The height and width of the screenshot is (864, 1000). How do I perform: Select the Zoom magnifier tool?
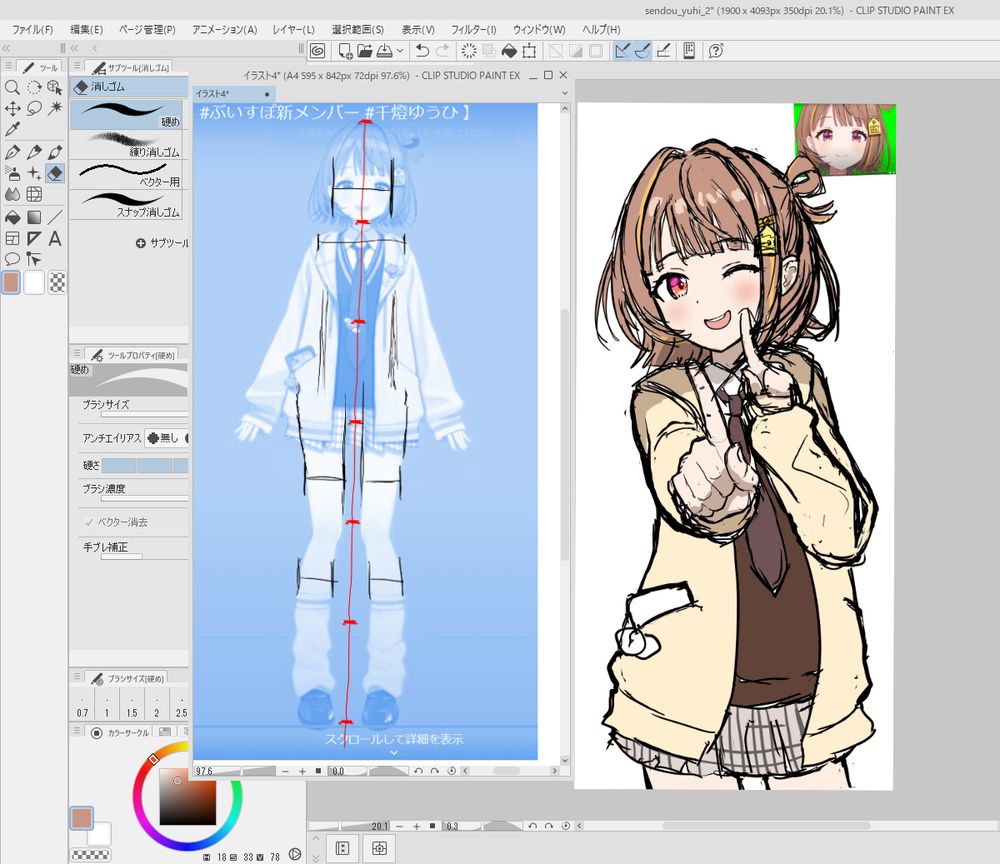coord(12,87)
